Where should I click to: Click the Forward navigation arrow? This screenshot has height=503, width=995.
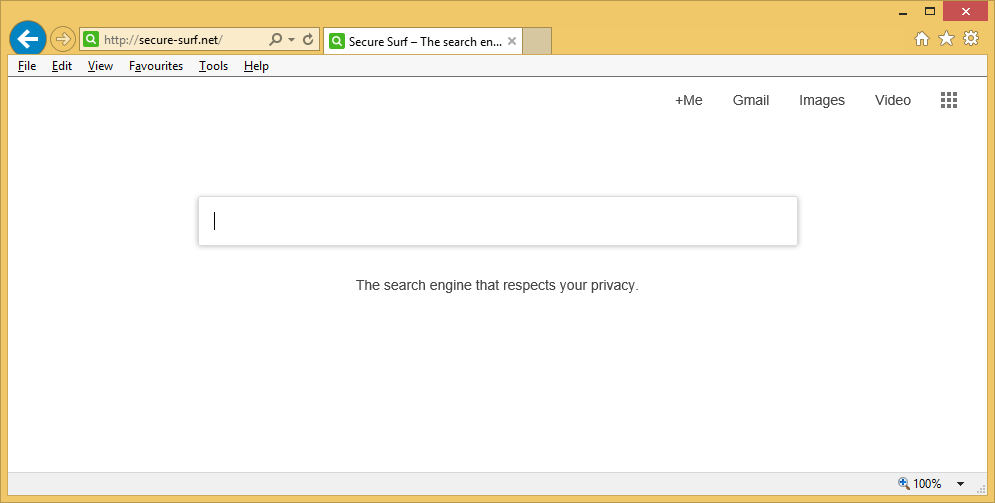click(62, 39)
